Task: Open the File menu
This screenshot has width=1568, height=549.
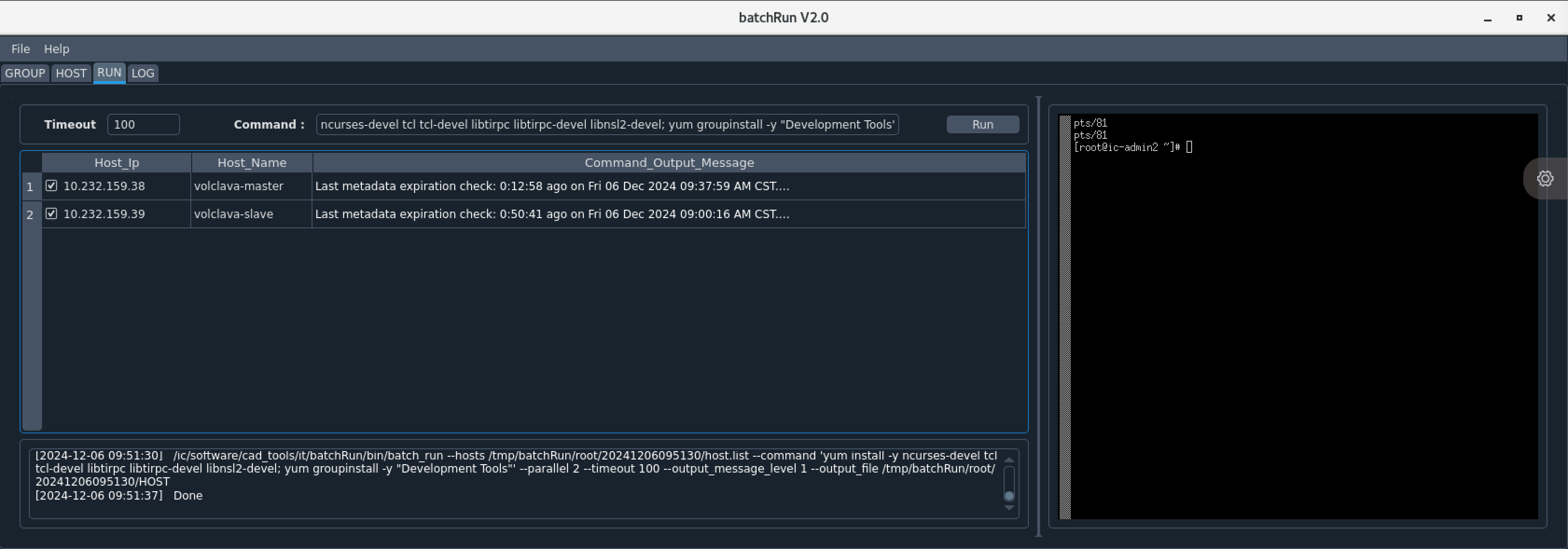Action: point(20,48)
